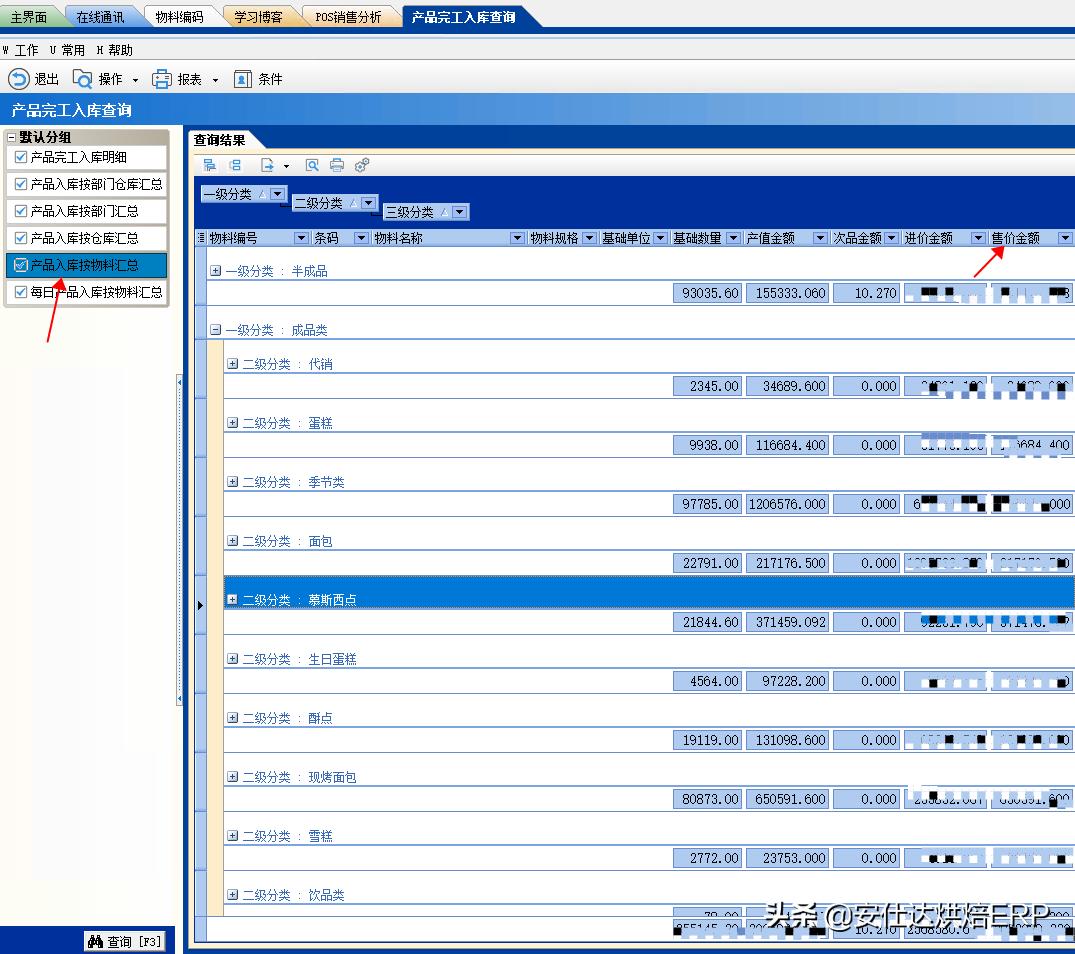Expand the 二级分类：蛋糕 group
Screen dimensions: 1075x954
tap(232, 423)
